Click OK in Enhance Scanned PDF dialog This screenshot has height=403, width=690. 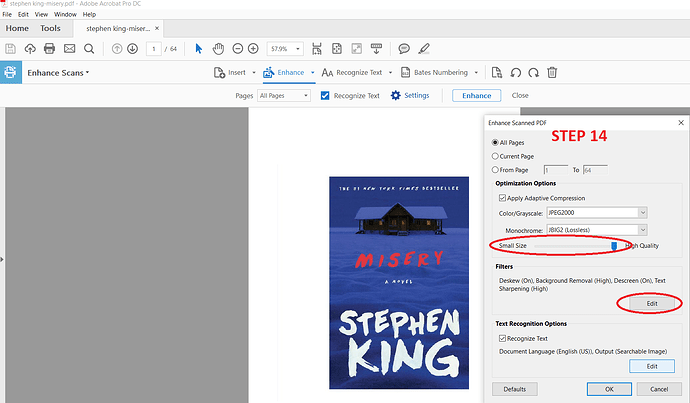click(610, 388)
